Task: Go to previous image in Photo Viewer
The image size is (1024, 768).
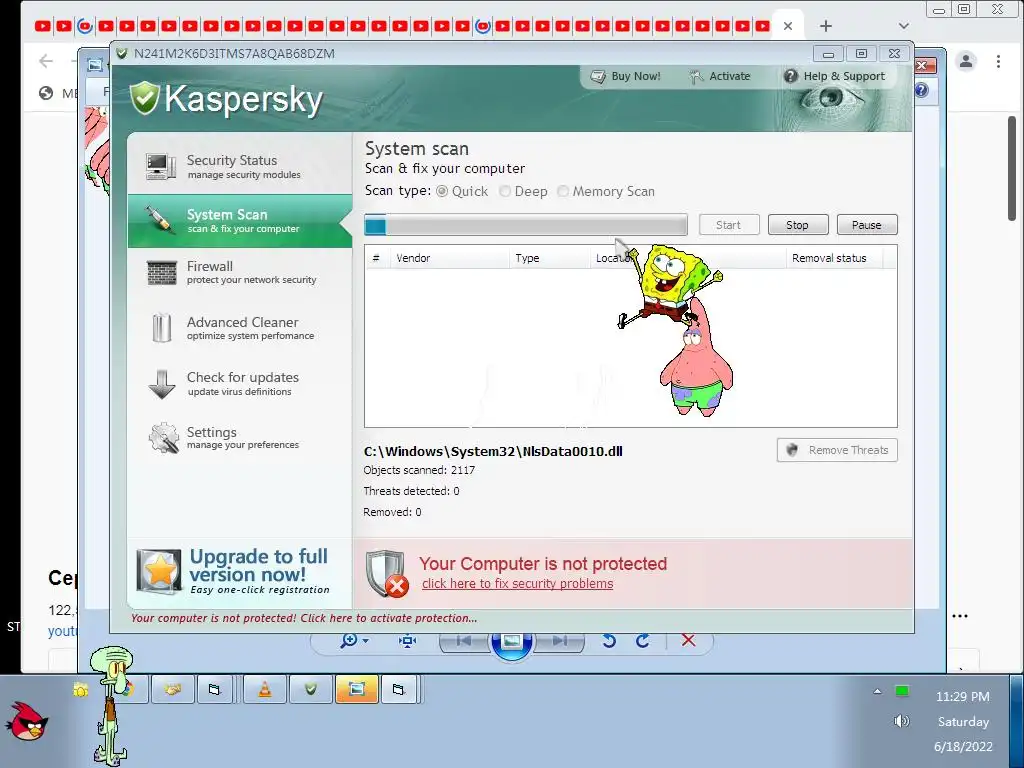Action: pyautogui.click(x=464, y=641)
